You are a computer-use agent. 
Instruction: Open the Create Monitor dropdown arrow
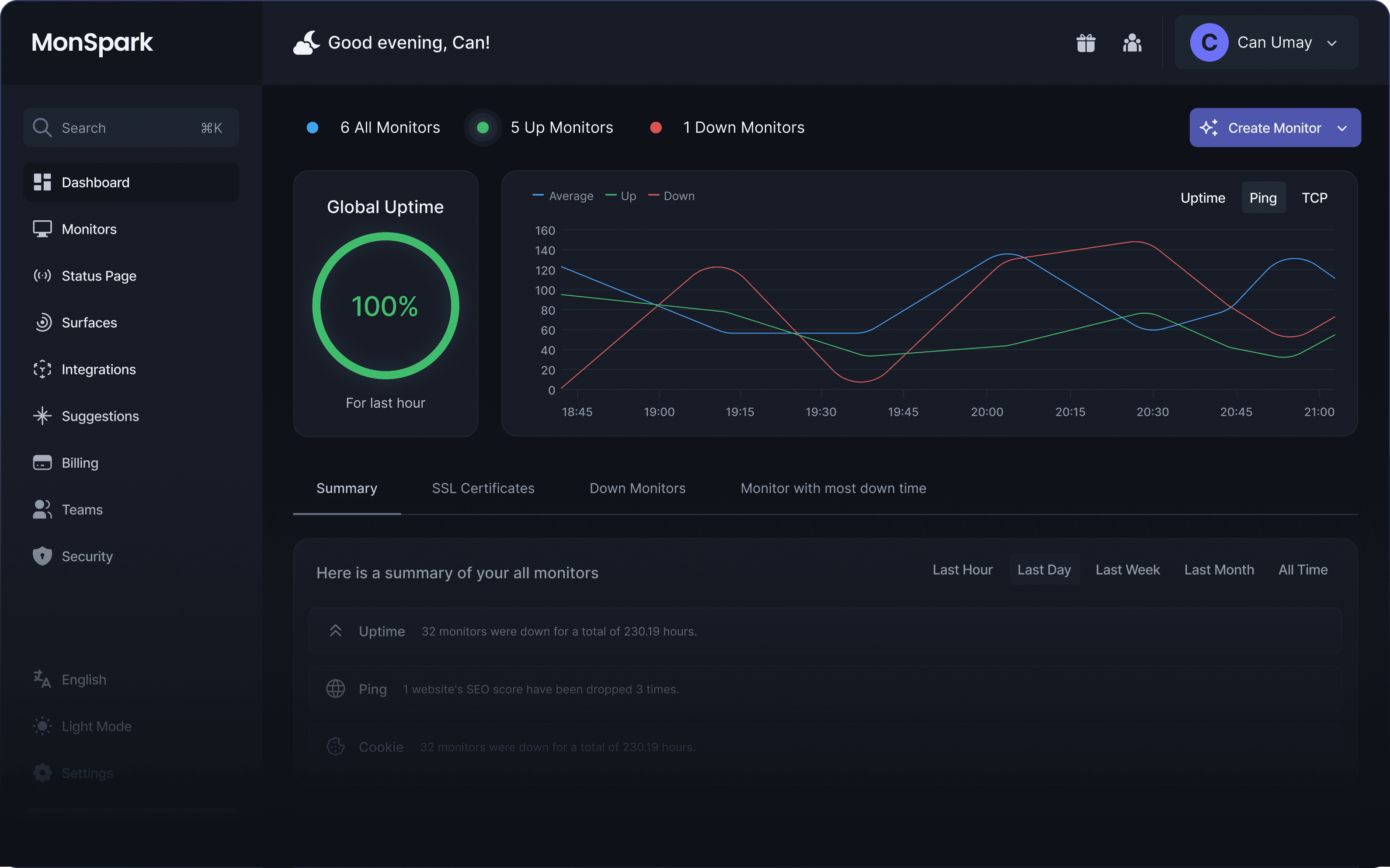click(x=1342, y=128)
